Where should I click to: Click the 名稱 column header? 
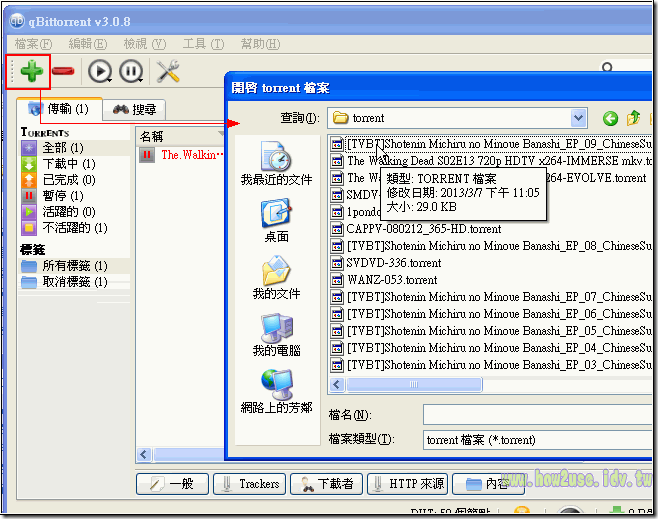[x=152, y=135]
